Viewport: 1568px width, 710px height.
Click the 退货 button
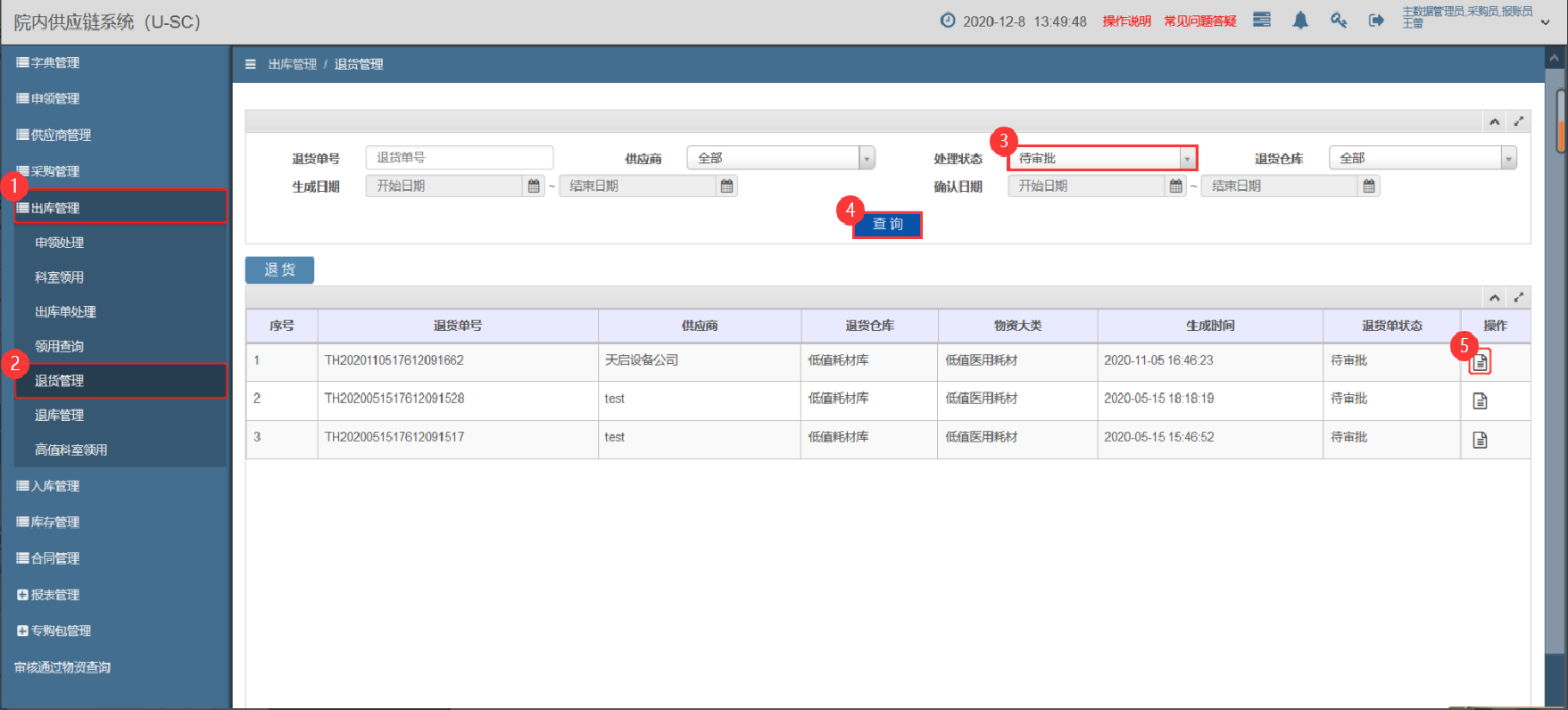(279, 270)
